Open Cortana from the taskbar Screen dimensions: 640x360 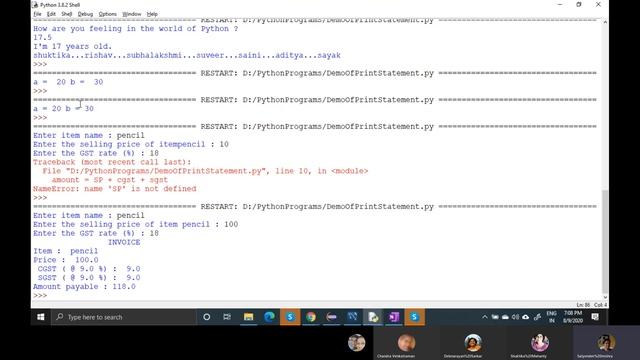pos(207,317)
